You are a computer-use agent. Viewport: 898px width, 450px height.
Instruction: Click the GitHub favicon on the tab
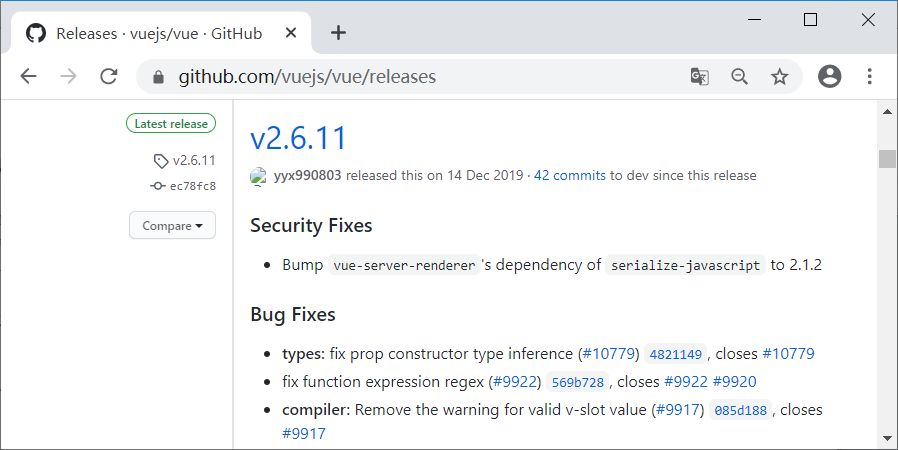click(36, 33)
